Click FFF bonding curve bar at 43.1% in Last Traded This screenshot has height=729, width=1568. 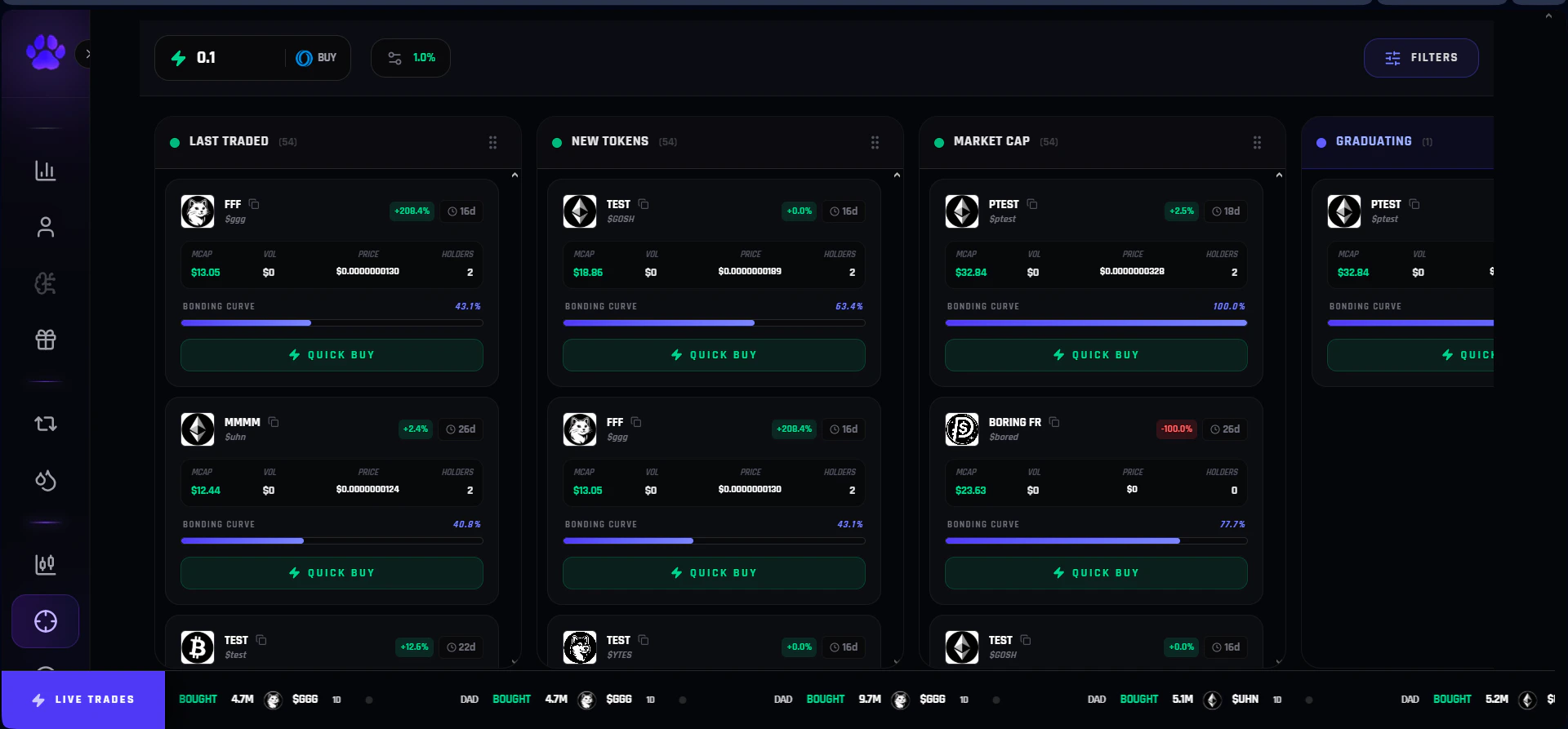(332, 323)
